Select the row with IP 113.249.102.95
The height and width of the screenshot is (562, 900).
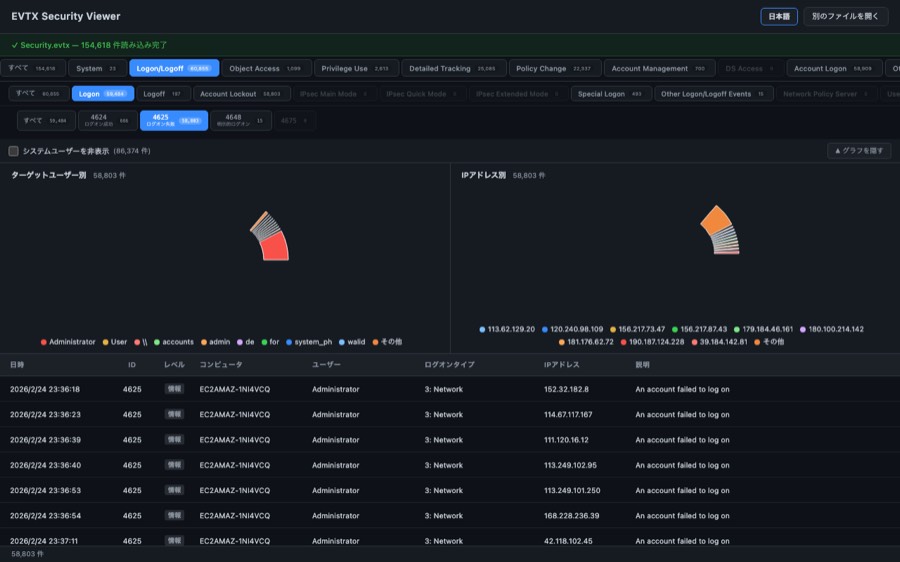(450, 465)
